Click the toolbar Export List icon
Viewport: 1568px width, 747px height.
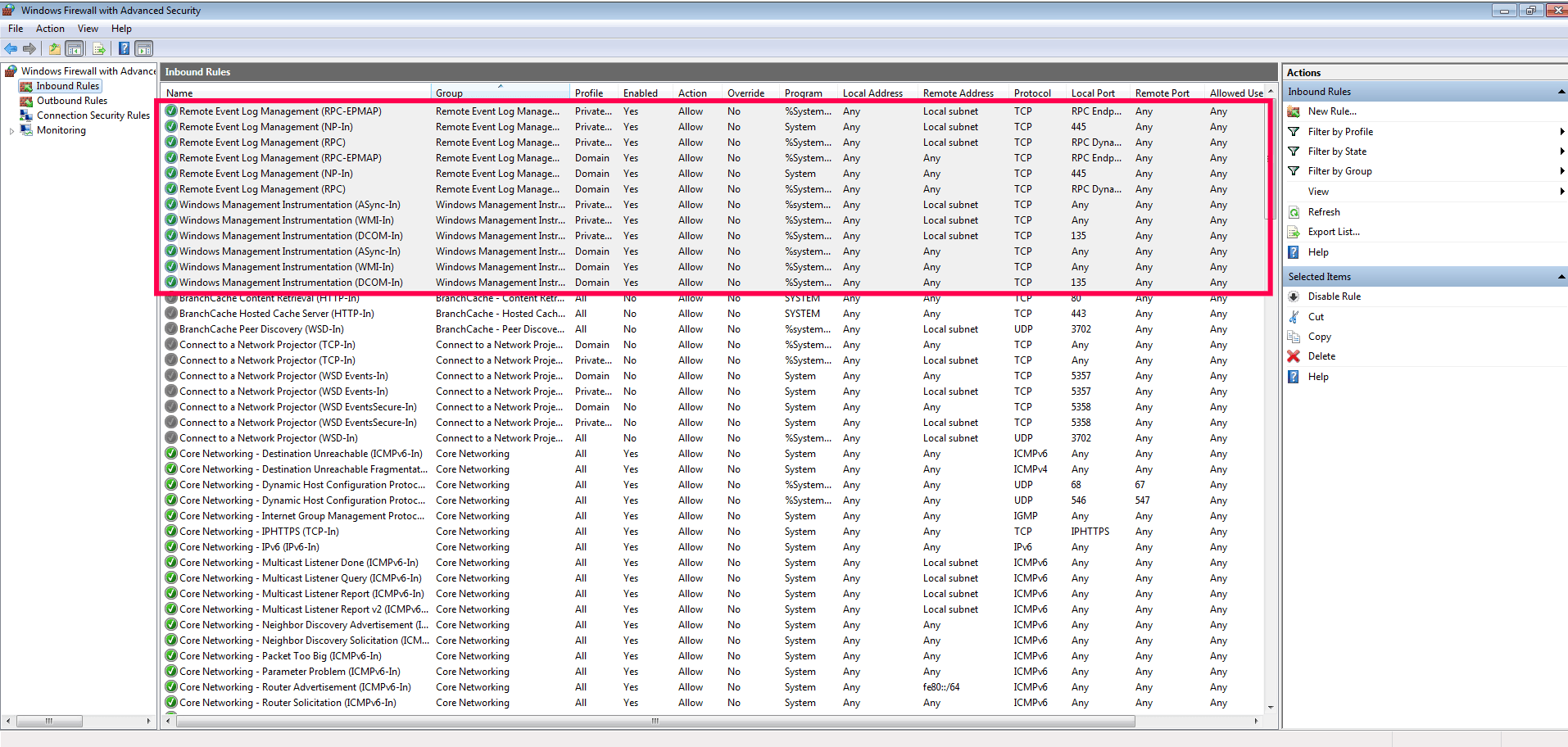(99, 49)
